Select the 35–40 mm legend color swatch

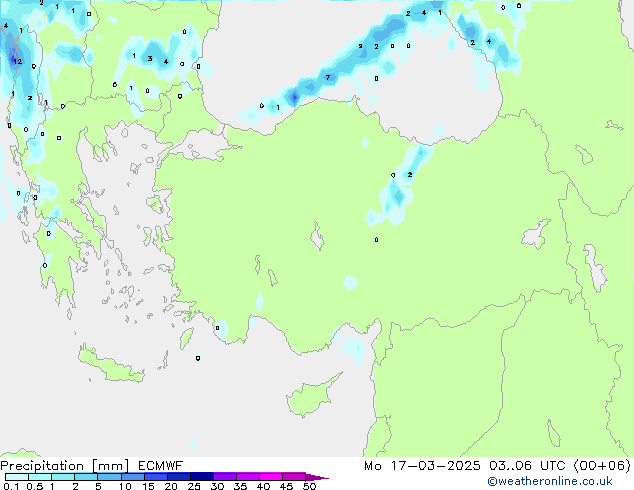(247, 477)
